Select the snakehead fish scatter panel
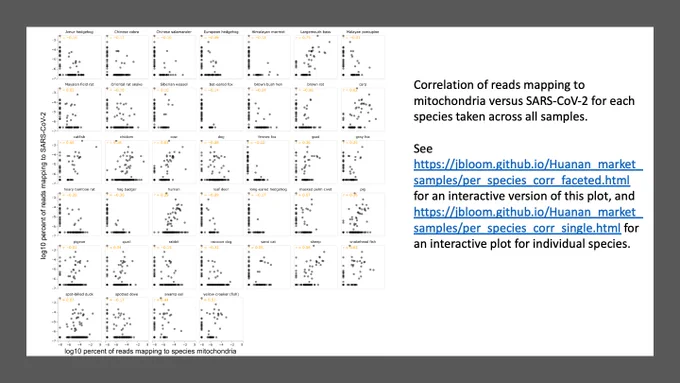Viewport: 680px width, 383px height. tap(363, 266)
